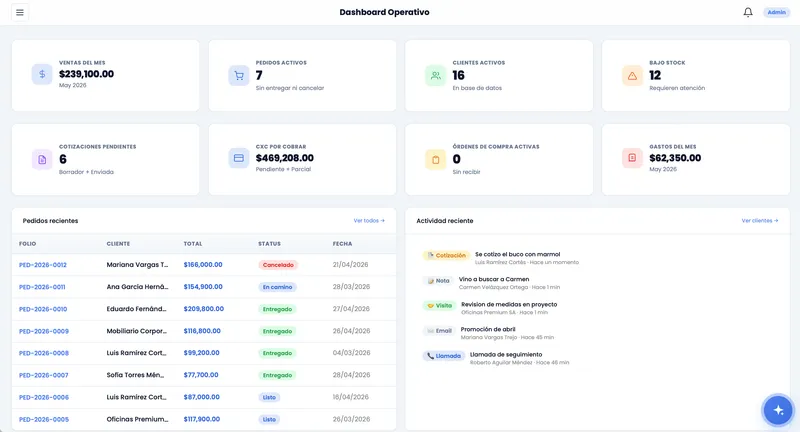The height and width of the screenshot is (432, 800).
Task: Click the dollar icon on Ventas del Mes card
Action: click(42, 74)
